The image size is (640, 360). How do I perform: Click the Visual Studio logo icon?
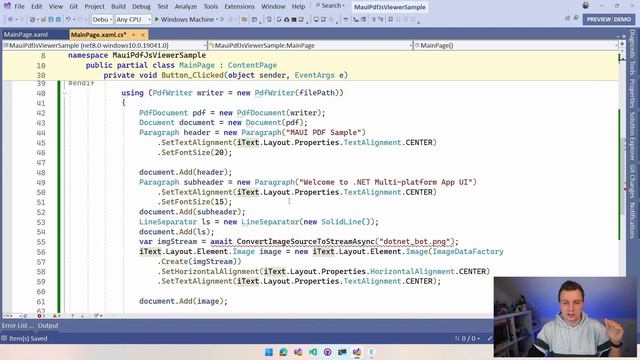pyautogui.click(x=7, y=6)
